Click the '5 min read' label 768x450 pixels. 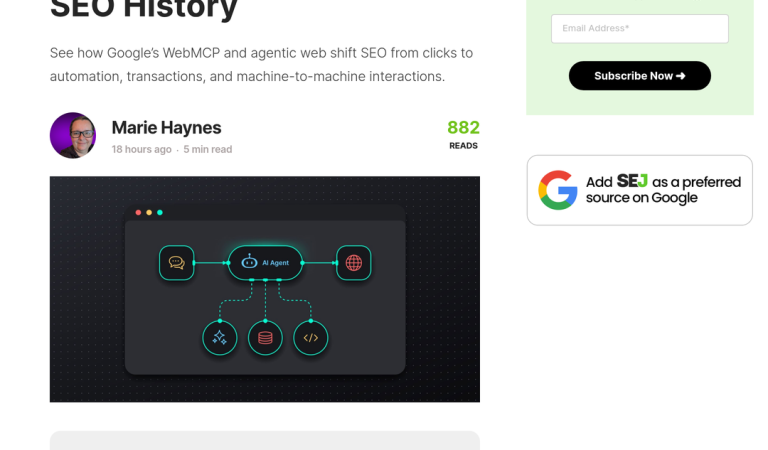[208, 149]
